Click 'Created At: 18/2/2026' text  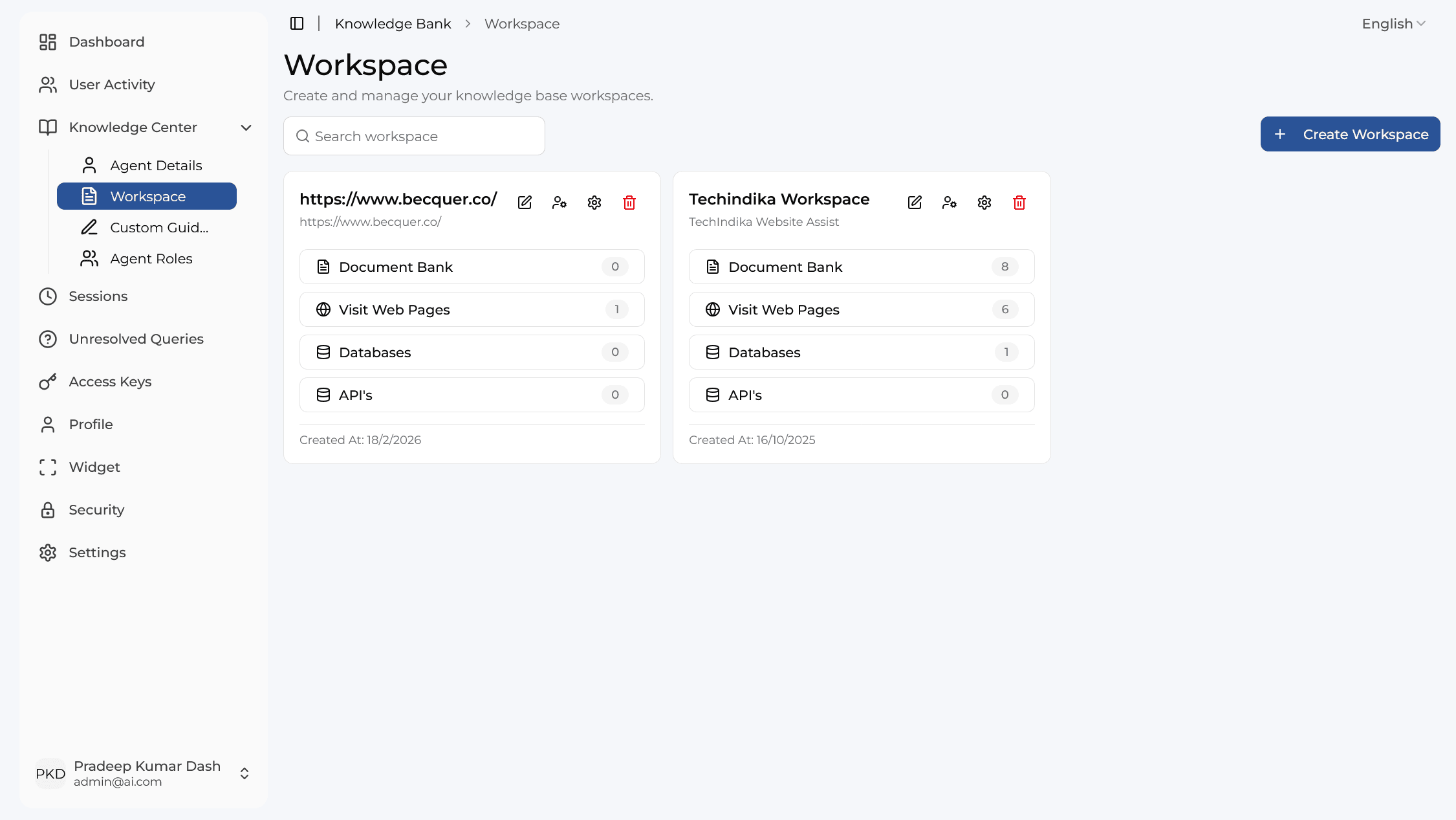tap(360, 440)
